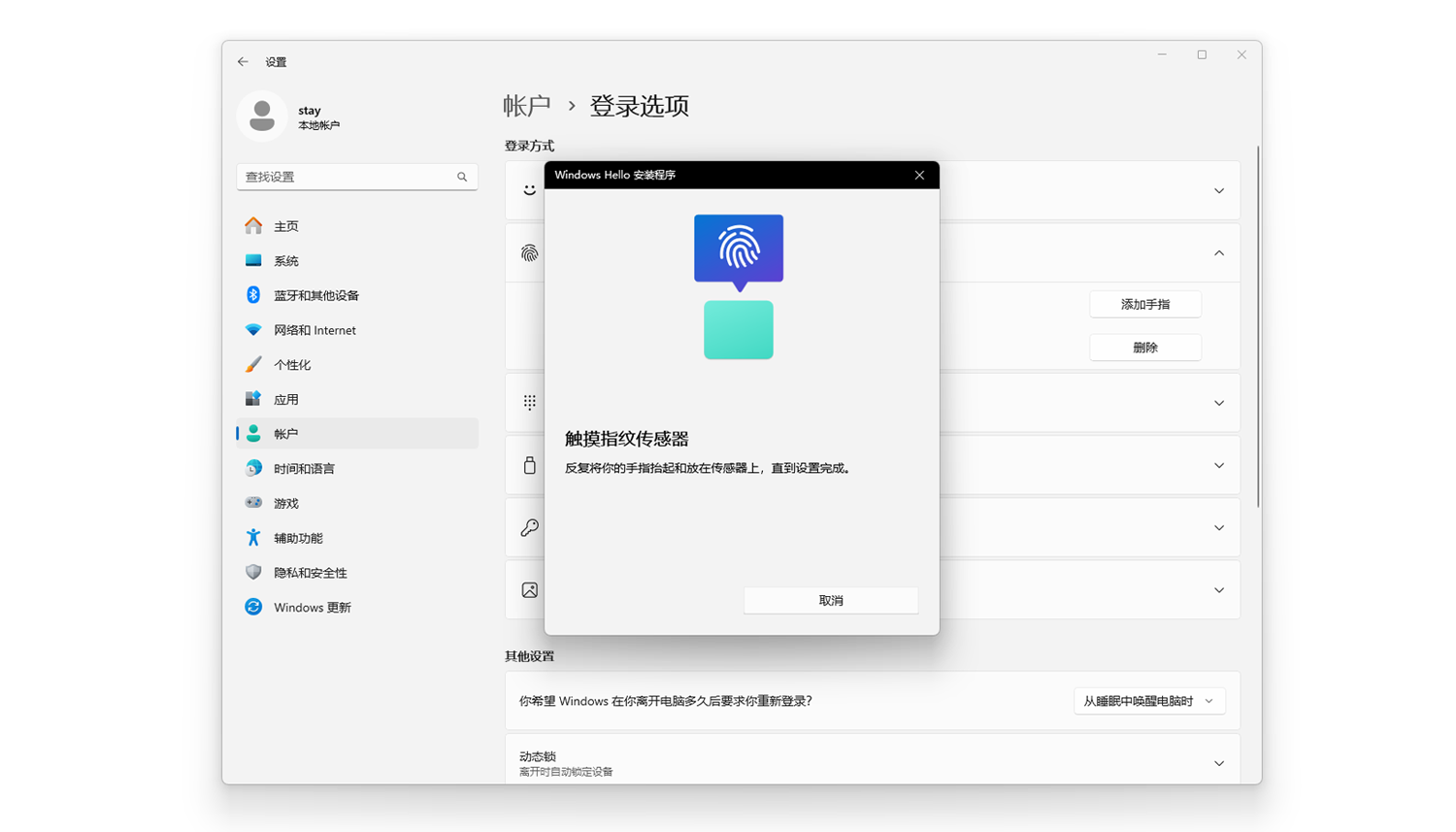Click the search magnifier icon

462,177
